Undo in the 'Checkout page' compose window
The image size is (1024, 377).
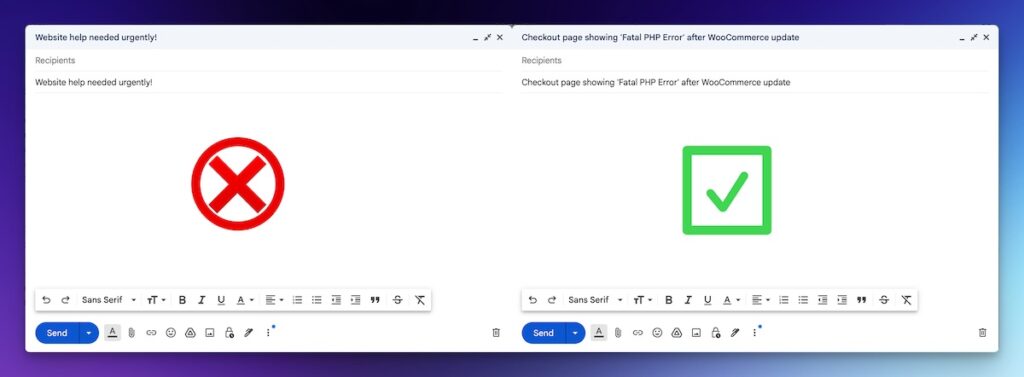[x=532, y=300]
